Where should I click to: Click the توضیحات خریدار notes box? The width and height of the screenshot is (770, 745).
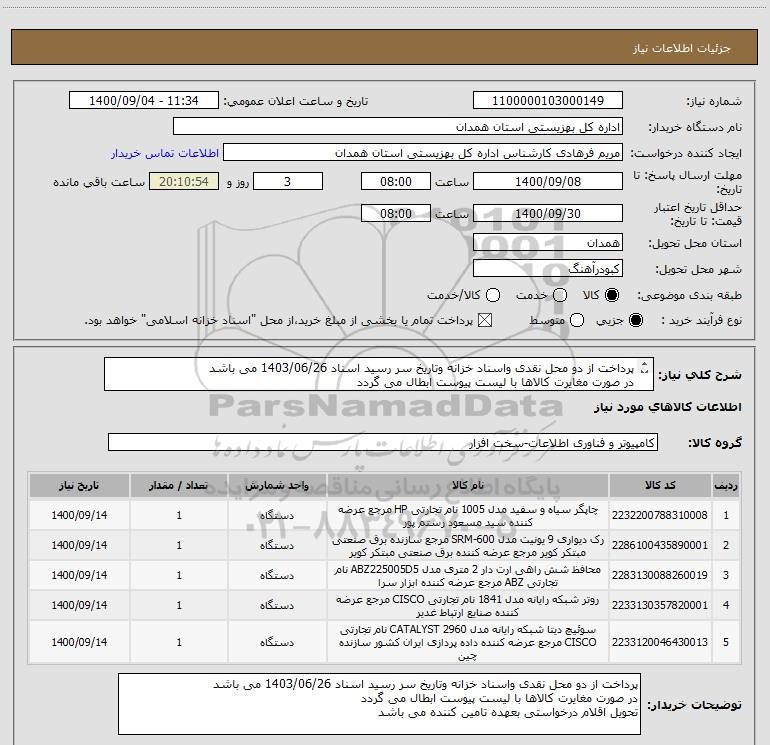379,704
